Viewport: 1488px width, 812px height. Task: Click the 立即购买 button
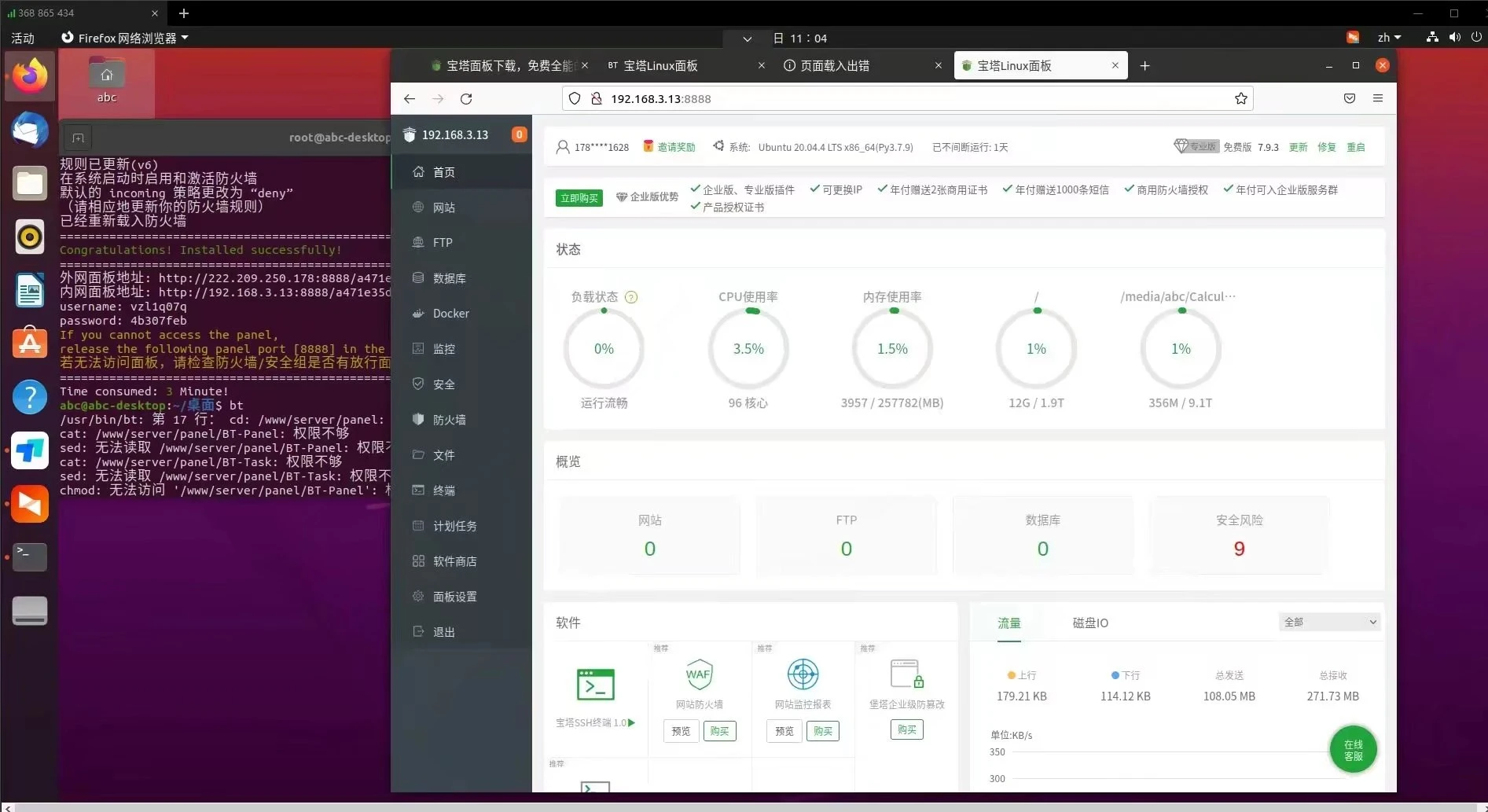(579, 198)
